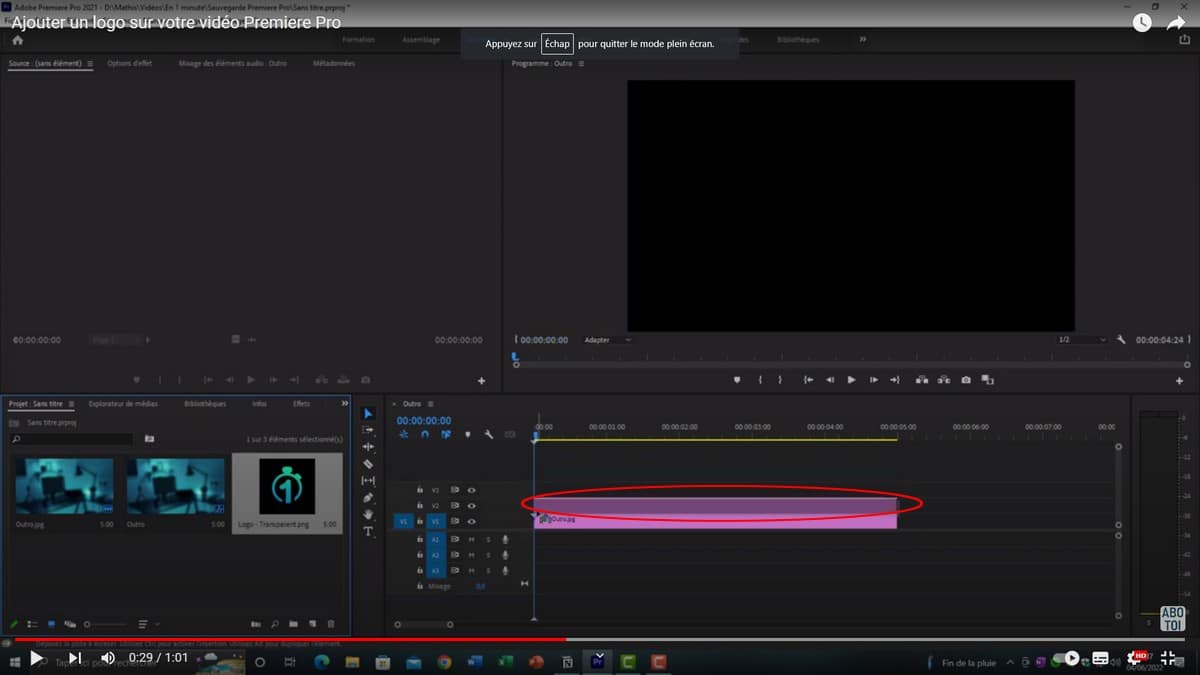
Task: Open timeline display settings wrench
Action: point(489,435)
